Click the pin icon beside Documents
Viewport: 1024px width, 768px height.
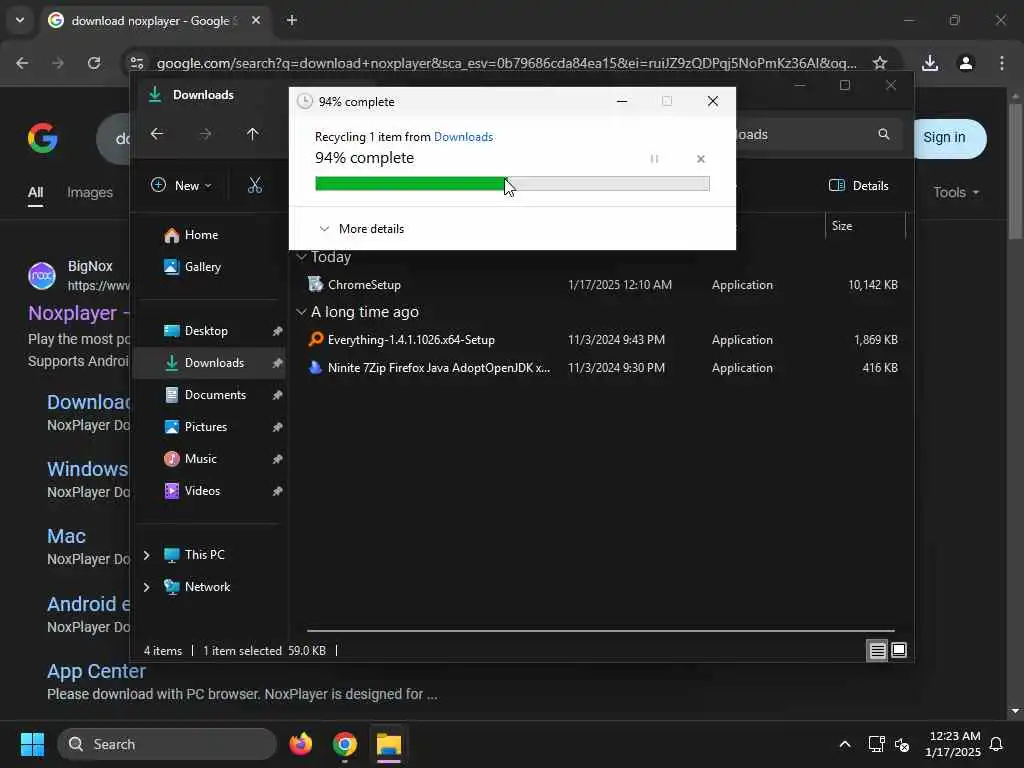278,395
